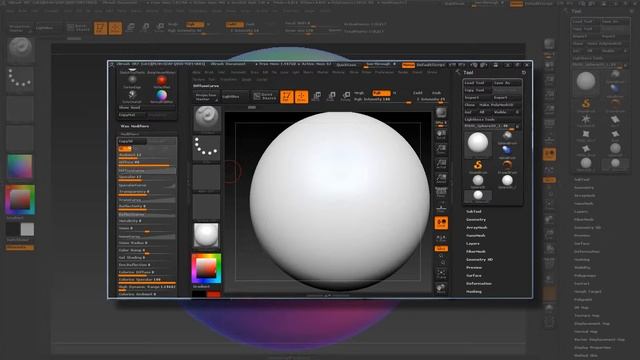Open the Render menu
The height and width of the screenshot is (360, 640).
(403, 72)
